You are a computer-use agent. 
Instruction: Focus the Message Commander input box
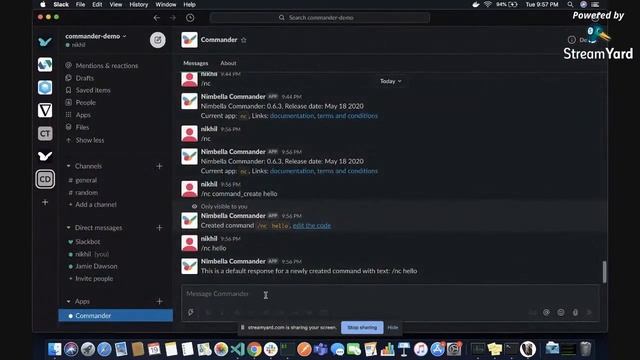(x=390, y=294)
